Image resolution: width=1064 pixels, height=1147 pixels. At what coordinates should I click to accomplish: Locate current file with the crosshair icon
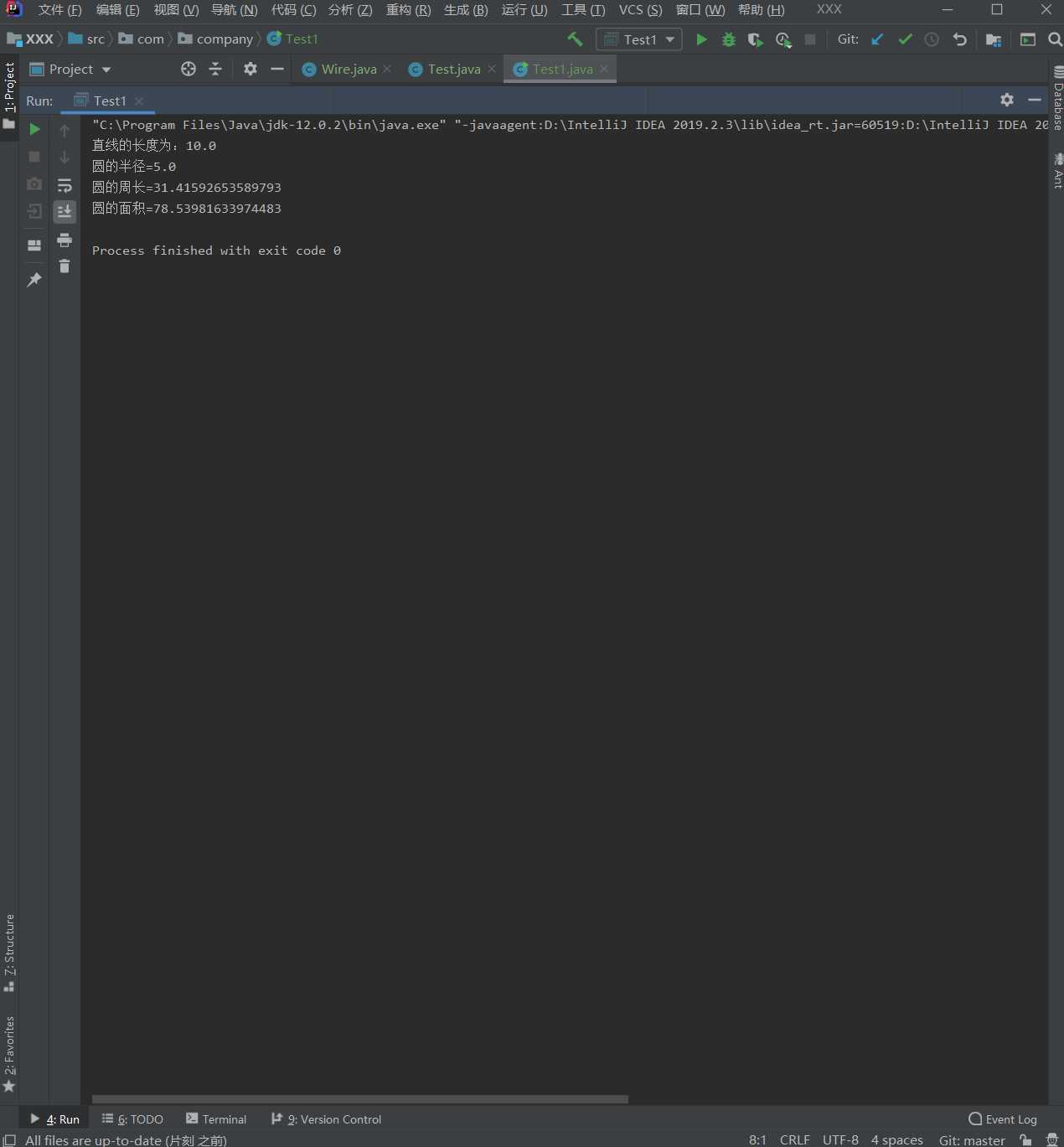(189, 70)
